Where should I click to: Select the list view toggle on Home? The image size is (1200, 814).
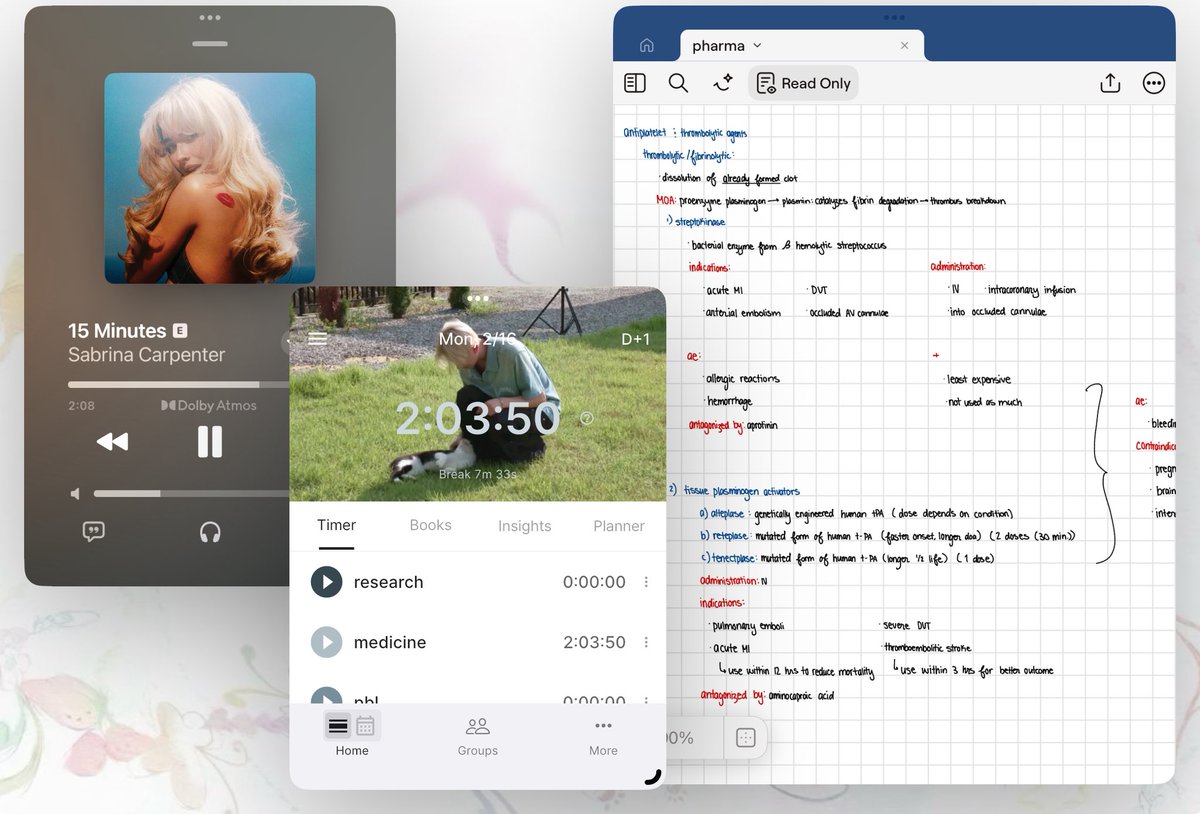tap(338, 726)
